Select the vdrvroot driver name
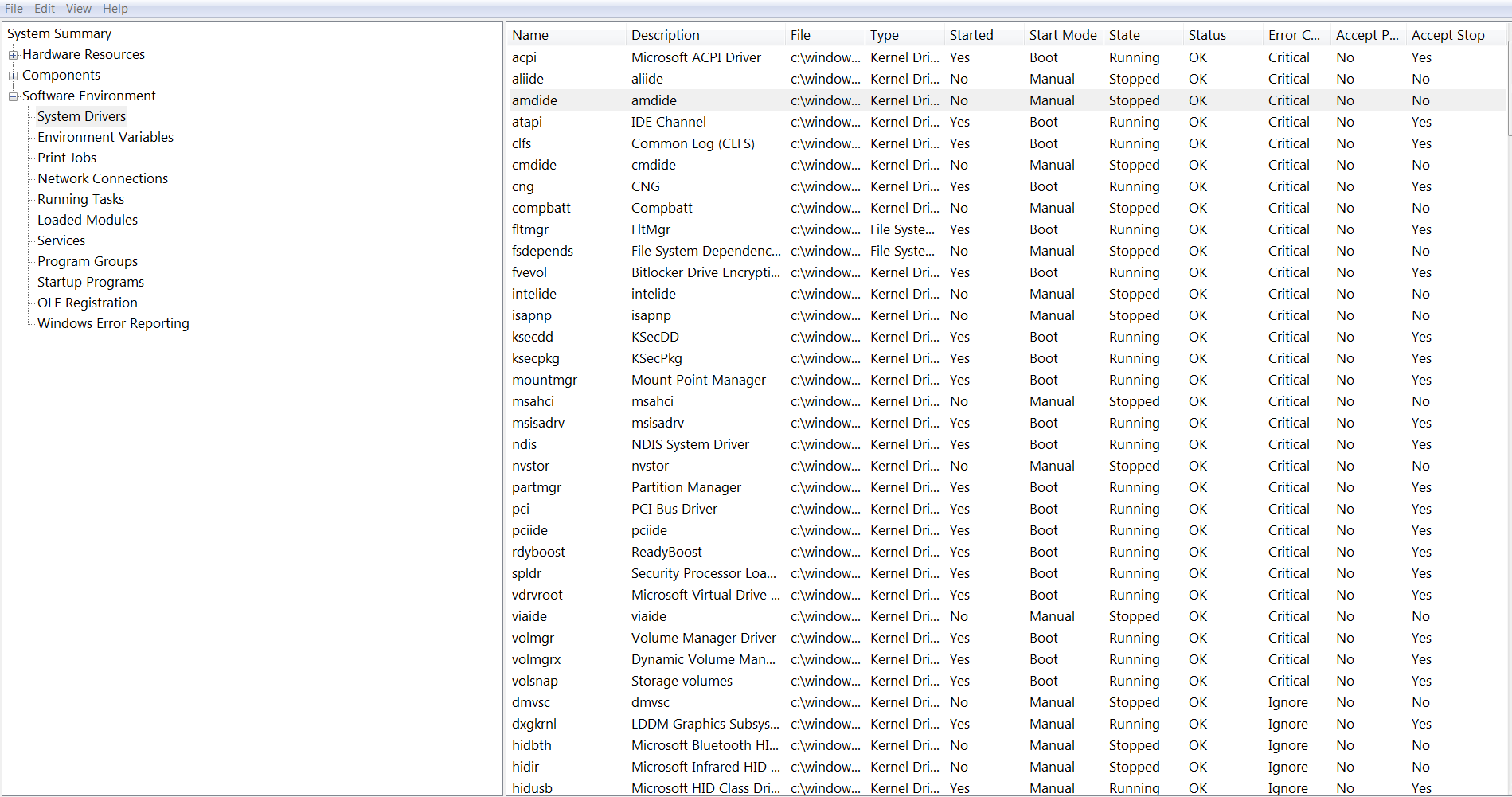1512x797 pixels. [x=537, y=595]
